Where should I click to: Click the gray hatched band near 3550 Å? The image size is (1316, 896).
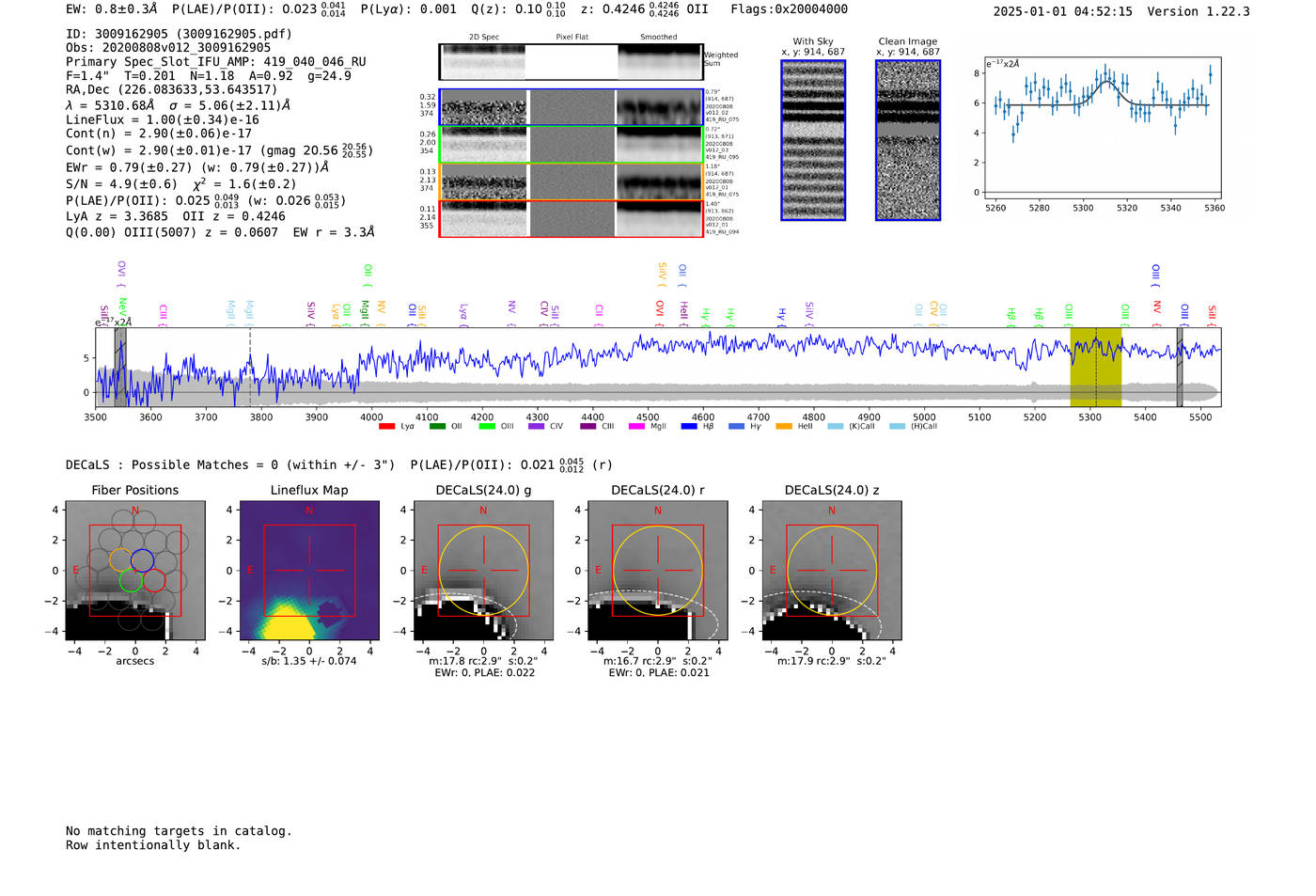coord(120,367)
